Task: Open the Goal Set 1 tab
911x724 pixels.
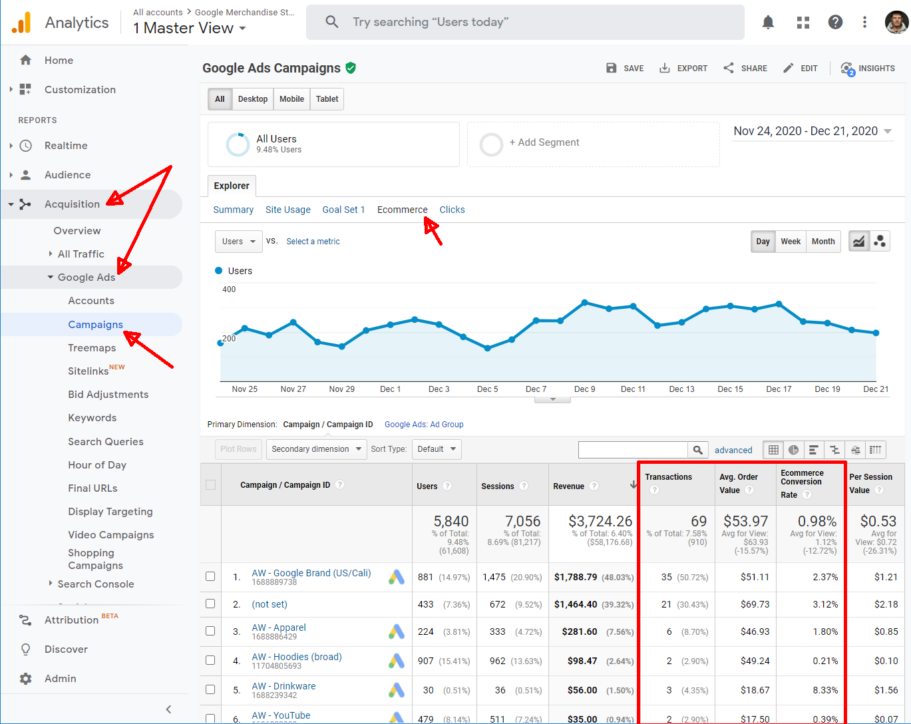Action: click(344, 210)
